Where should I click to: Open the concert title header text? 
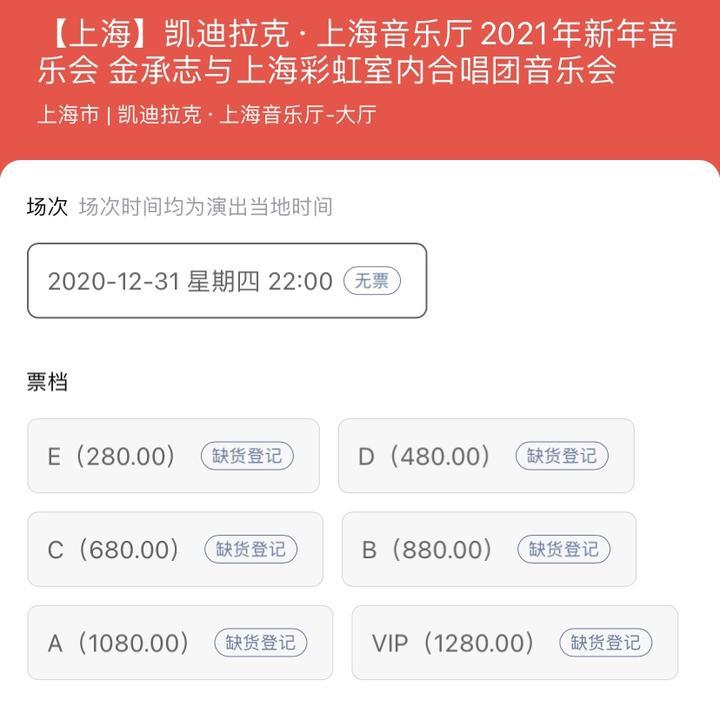pos(357,53)
